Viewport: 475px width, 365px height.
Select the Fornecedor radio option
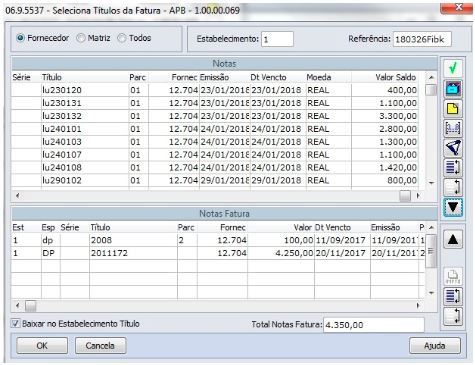click(x=20, y=38)
